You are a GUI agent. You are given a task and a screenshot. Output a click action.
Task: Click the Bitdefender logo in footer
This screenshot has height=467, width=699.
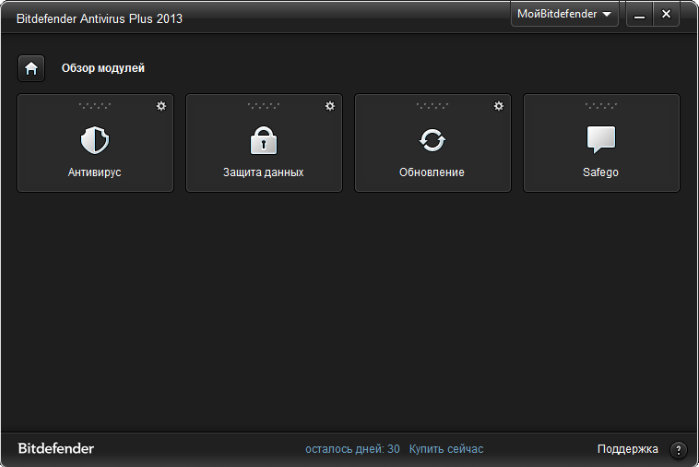click(56, 448)
